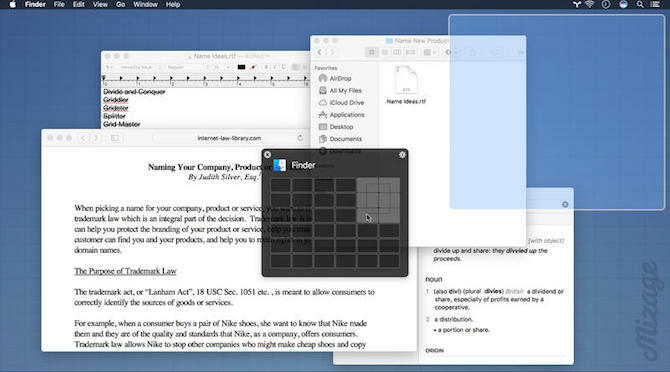Select All My Files in sidebar
The width and height of the screenshot is (670, 372).
point(341,91)
